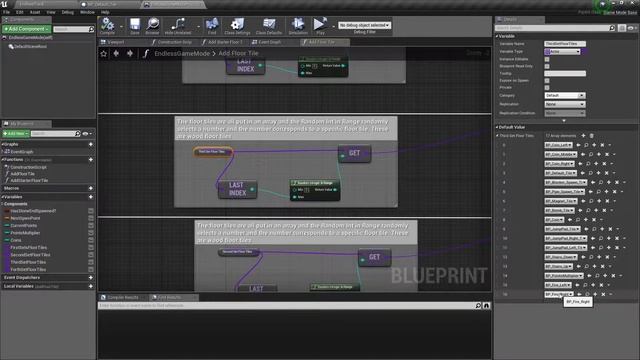Click the X icon on the BP_Coin_Right row
This screenshot has width=640, height=360.
click(x=604, y=164)
